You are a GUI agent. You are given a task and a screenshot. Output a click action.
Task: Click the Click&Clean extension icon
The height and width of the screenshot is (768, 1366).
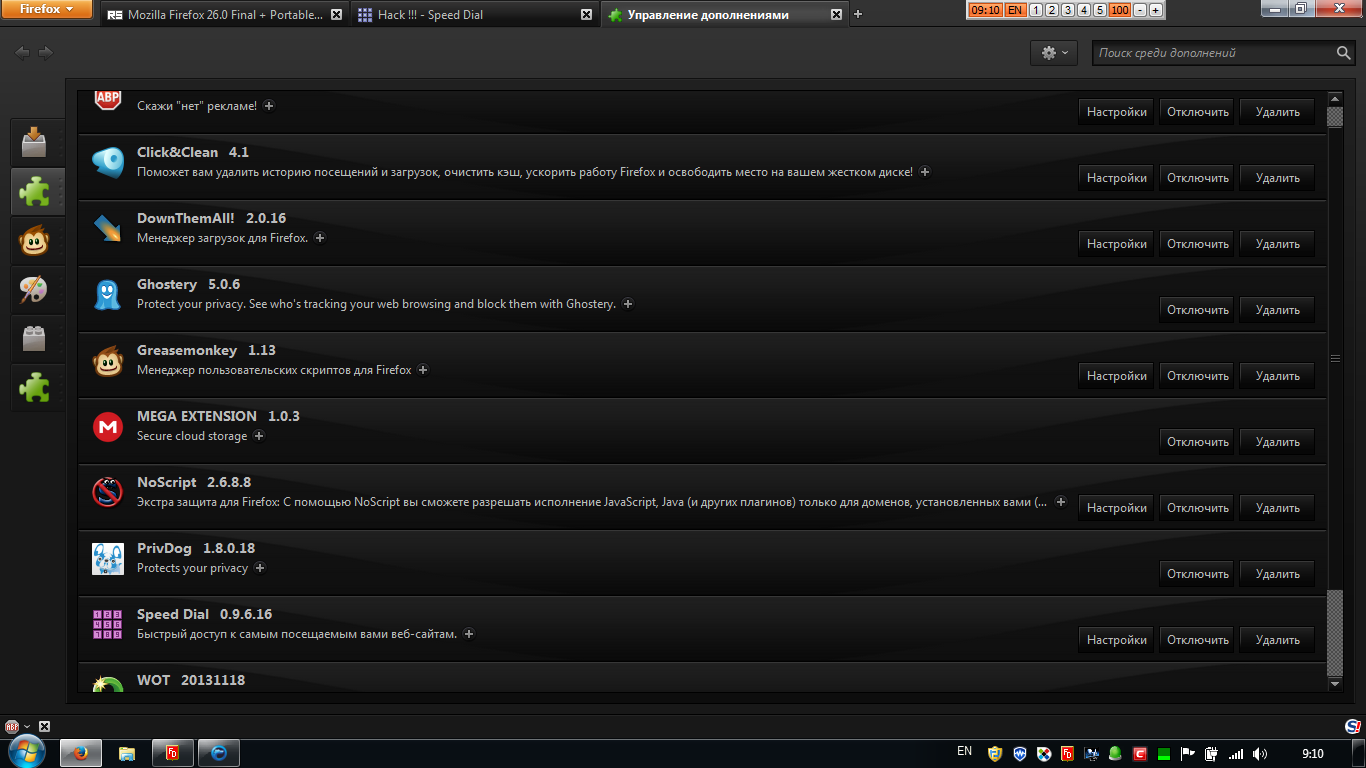click(x=108, y=163)
